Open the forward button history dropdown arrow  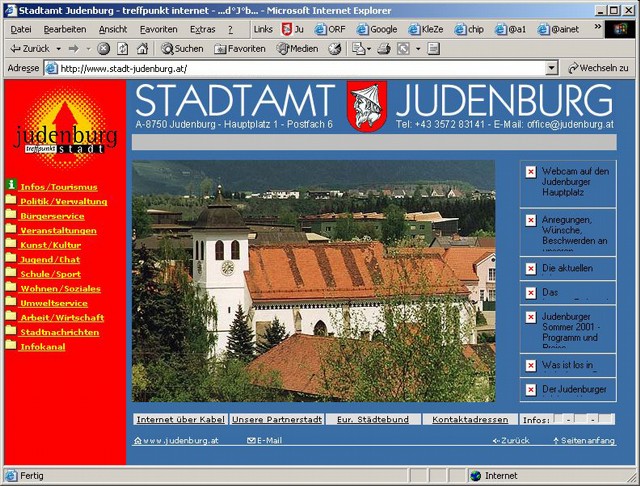tap(88, 48)
